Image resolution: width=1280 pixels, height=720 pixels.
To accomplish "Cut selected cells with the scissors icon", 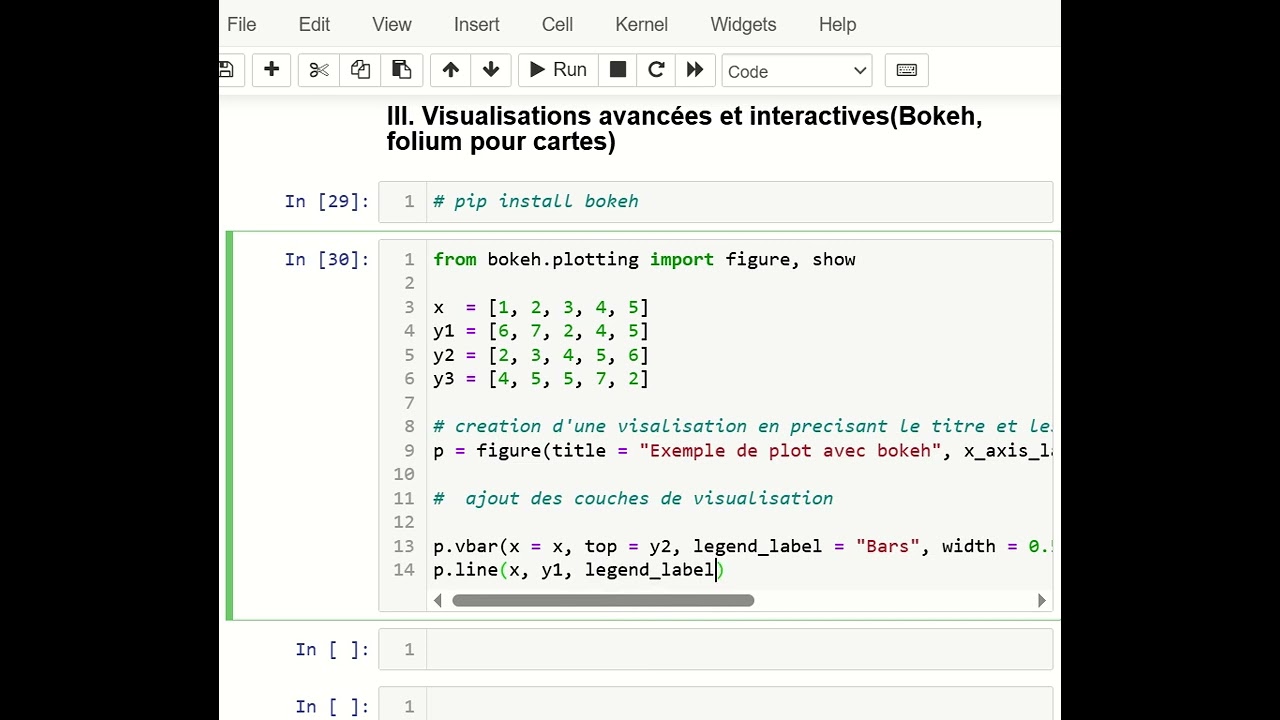I will (x=319, y=70).
